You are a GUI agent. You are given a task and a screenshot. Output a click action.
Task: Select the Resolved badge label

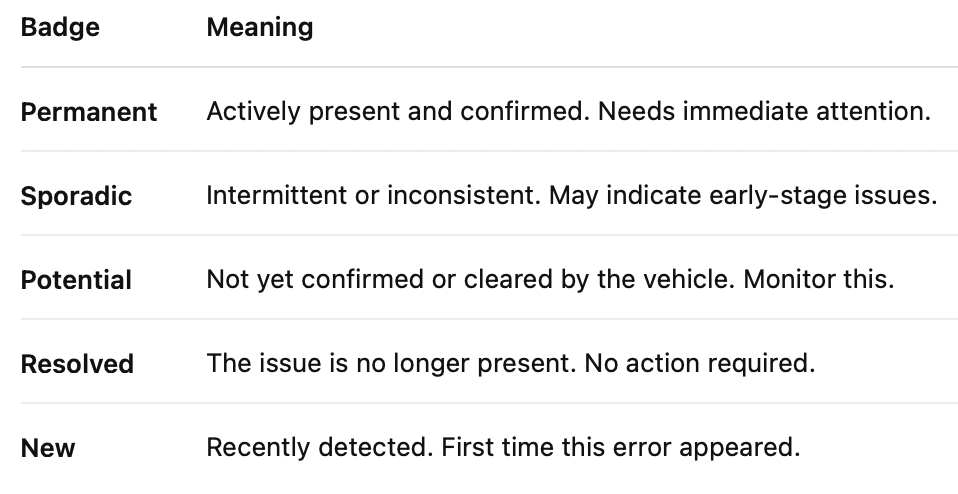[x=77, y=364]
